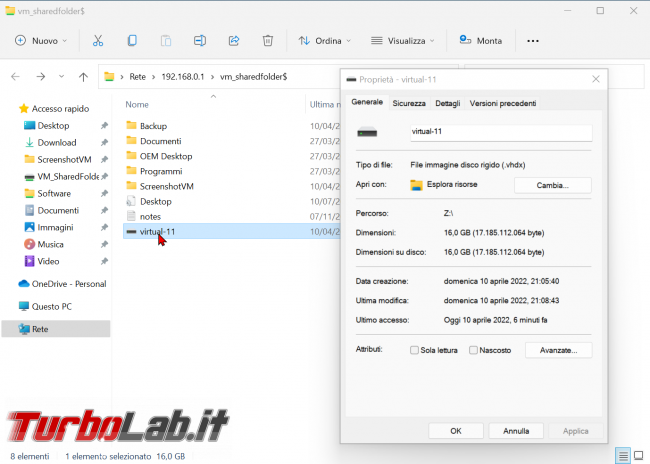
Task: Click the Paste icon in toolbar
Action: coord(166,41)
